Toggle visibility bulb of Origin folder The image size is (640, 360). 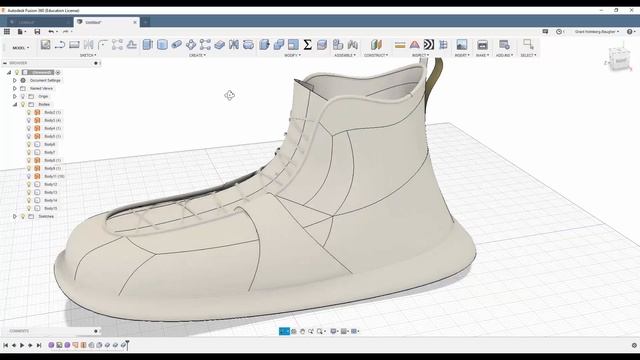[x=23, y=96]
